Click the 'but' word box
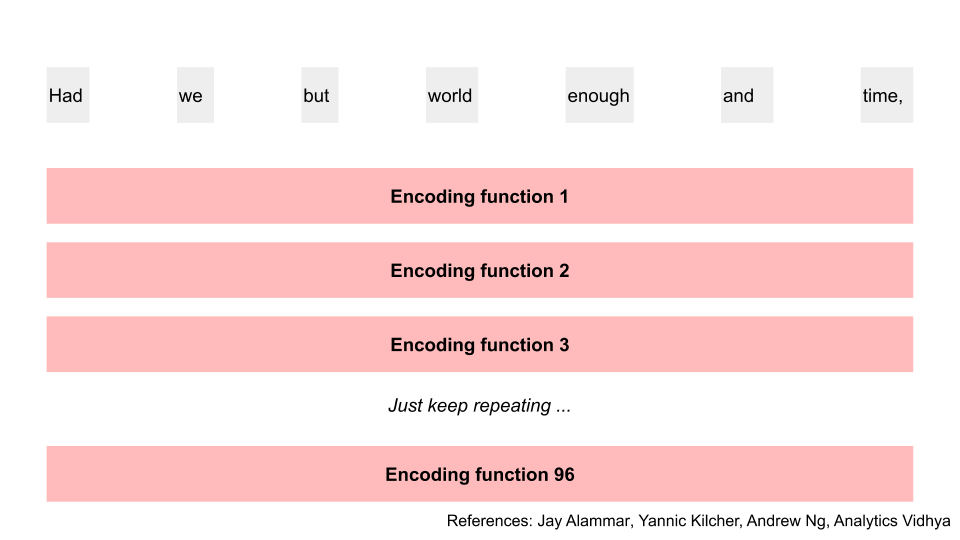This screenshot has height=540, width=960. point(320,95)
